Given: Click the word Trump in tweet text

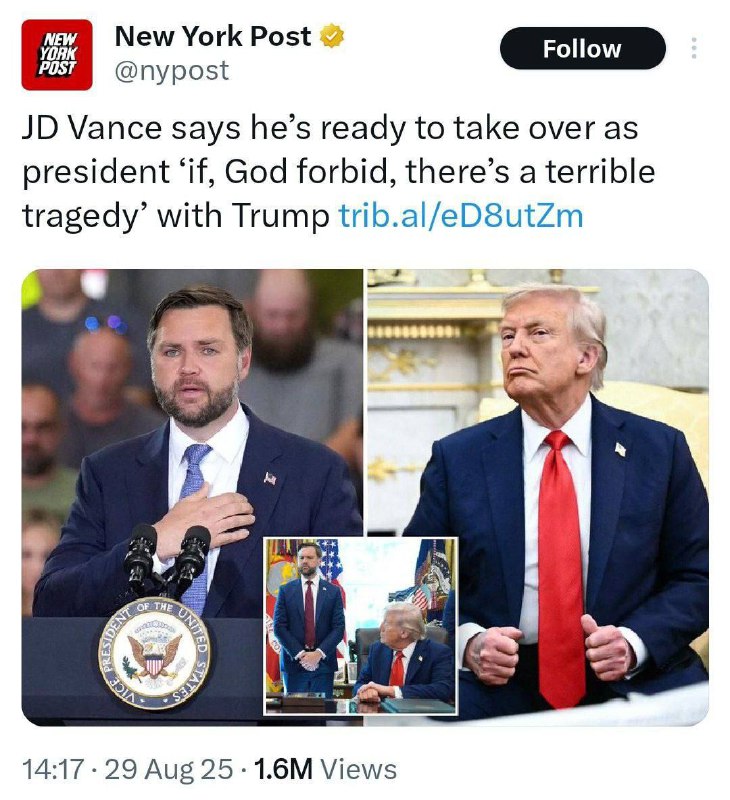Looking at the screenshot, I should (281, 216).
